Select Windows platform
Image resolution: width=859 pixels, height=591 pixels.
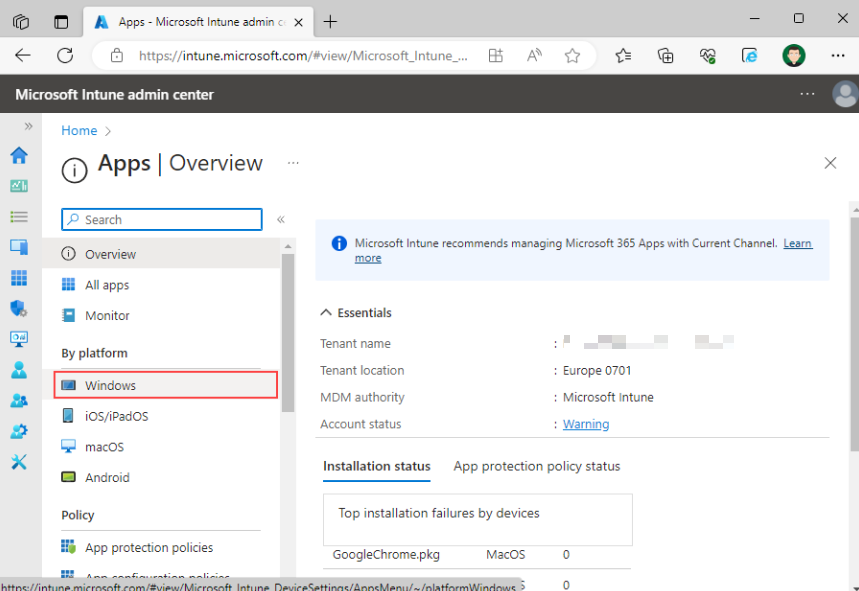(166, 385)
